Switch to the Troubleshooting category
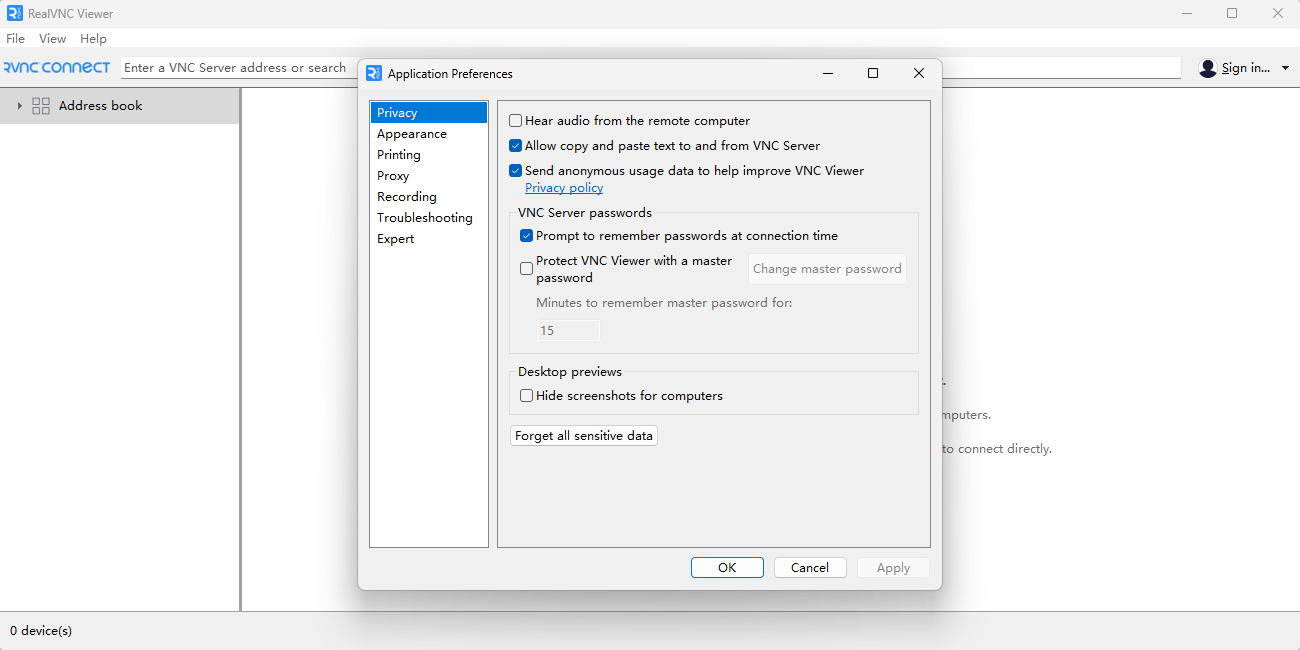1300x650 pixels. (424, 218)
